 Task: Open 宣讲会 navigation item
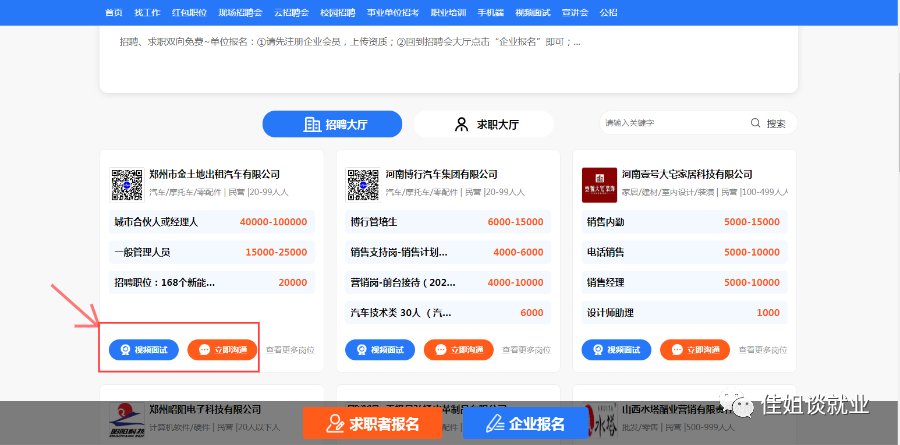[575, 13]
